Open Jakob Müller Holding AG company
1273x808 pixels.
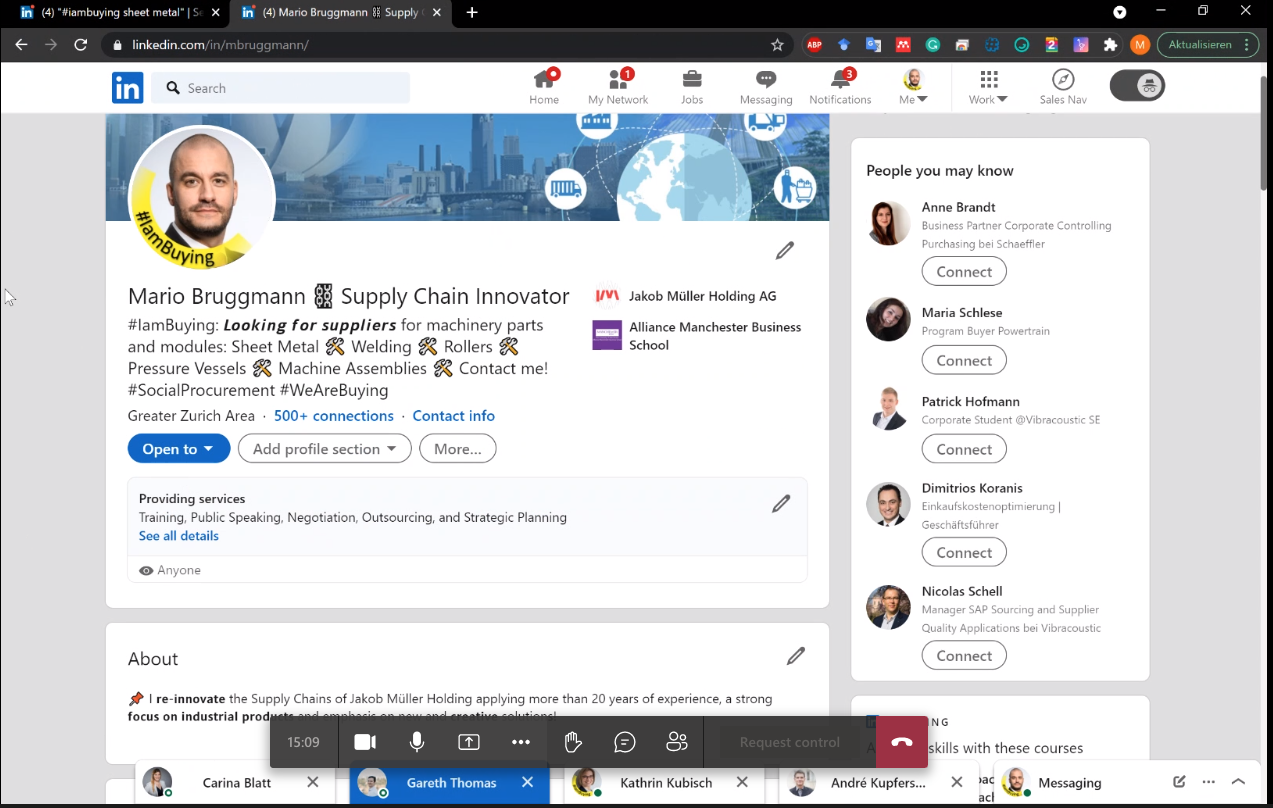[x=685, y=296]
